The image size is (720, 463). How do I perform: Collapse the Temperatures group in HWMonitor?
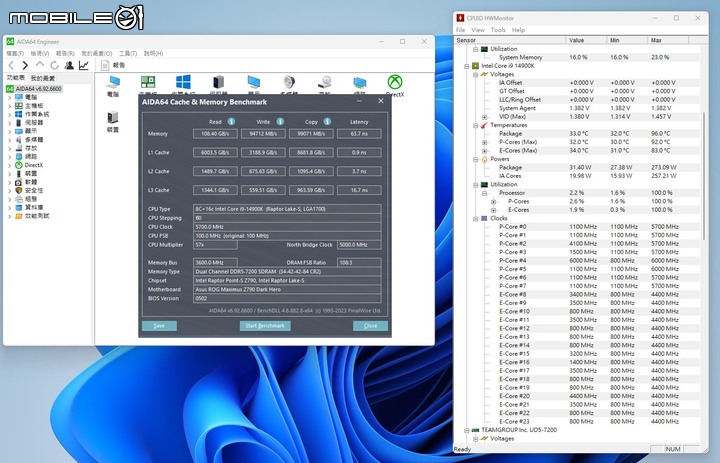coord(476,125)
